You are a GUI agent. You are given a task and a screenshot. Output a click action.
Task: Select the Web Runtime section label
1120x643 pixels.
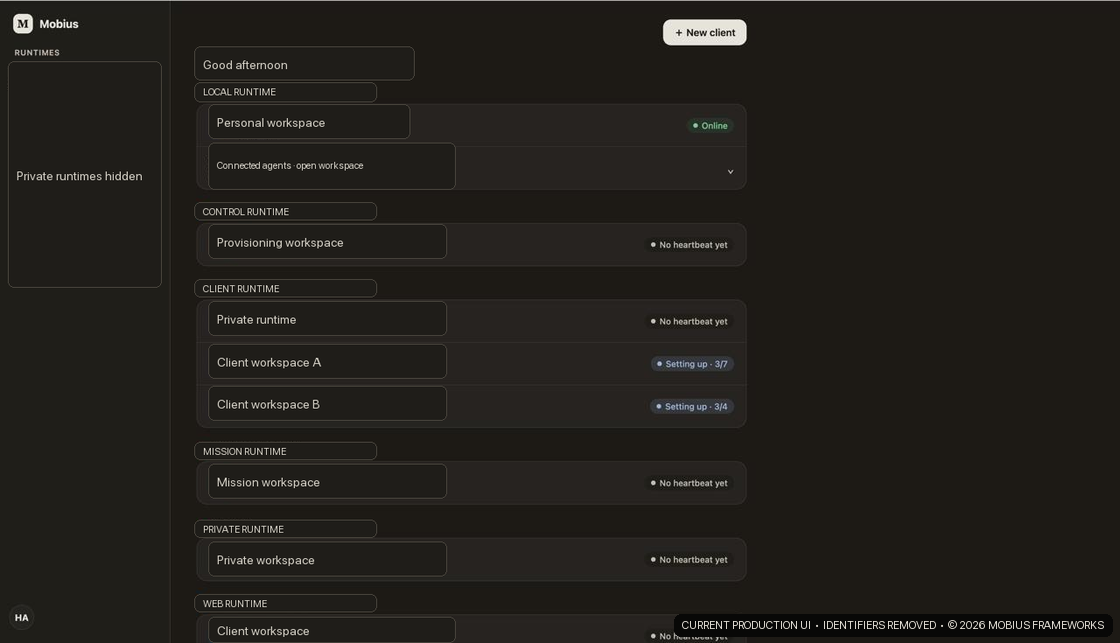[x=285, y=604]
